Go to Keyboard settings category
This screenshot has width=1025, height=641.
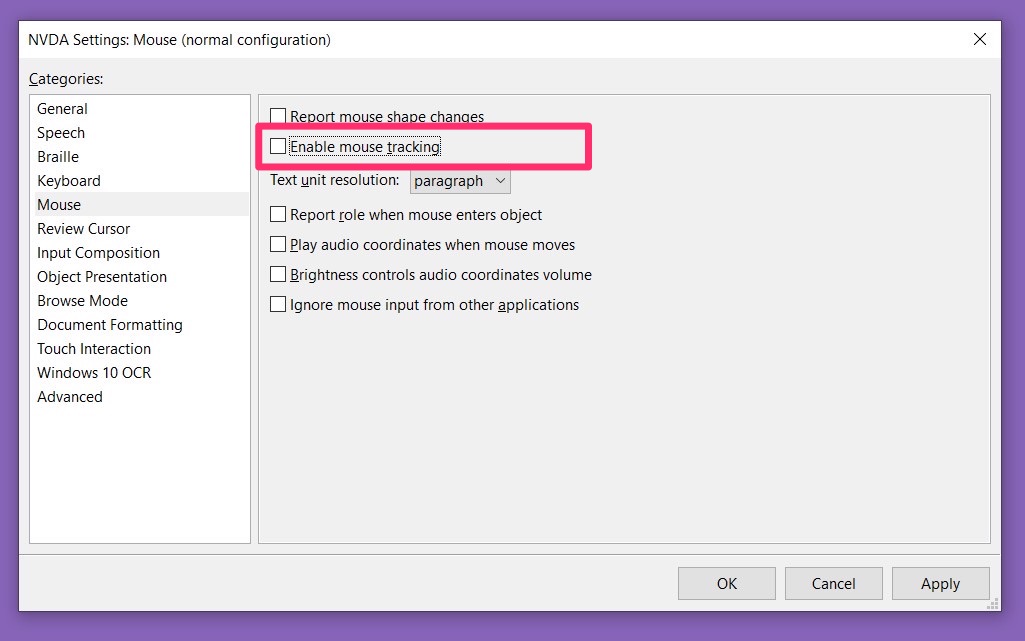(x=69, y=181)
